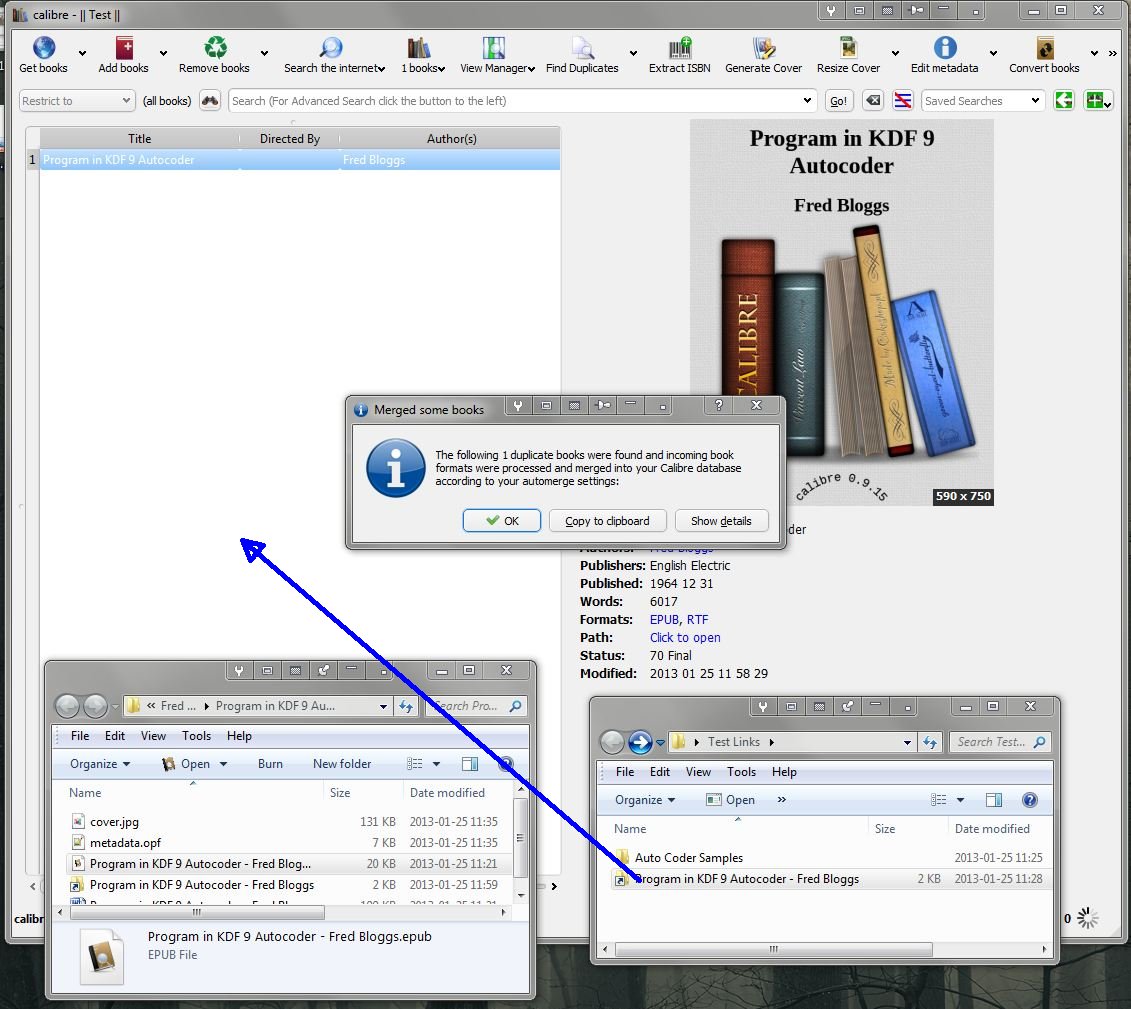This screenshot has height=1009, width=1131.
Task: Select Auto Coder Samples folder
Action: point(688,858)
